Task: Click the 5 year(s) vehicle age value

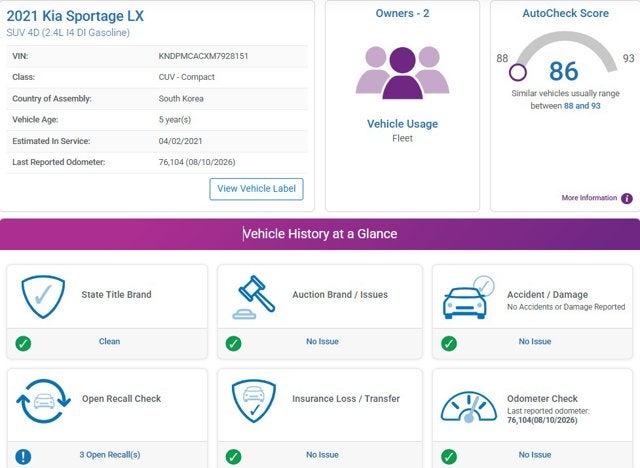Action: point(175,120)
